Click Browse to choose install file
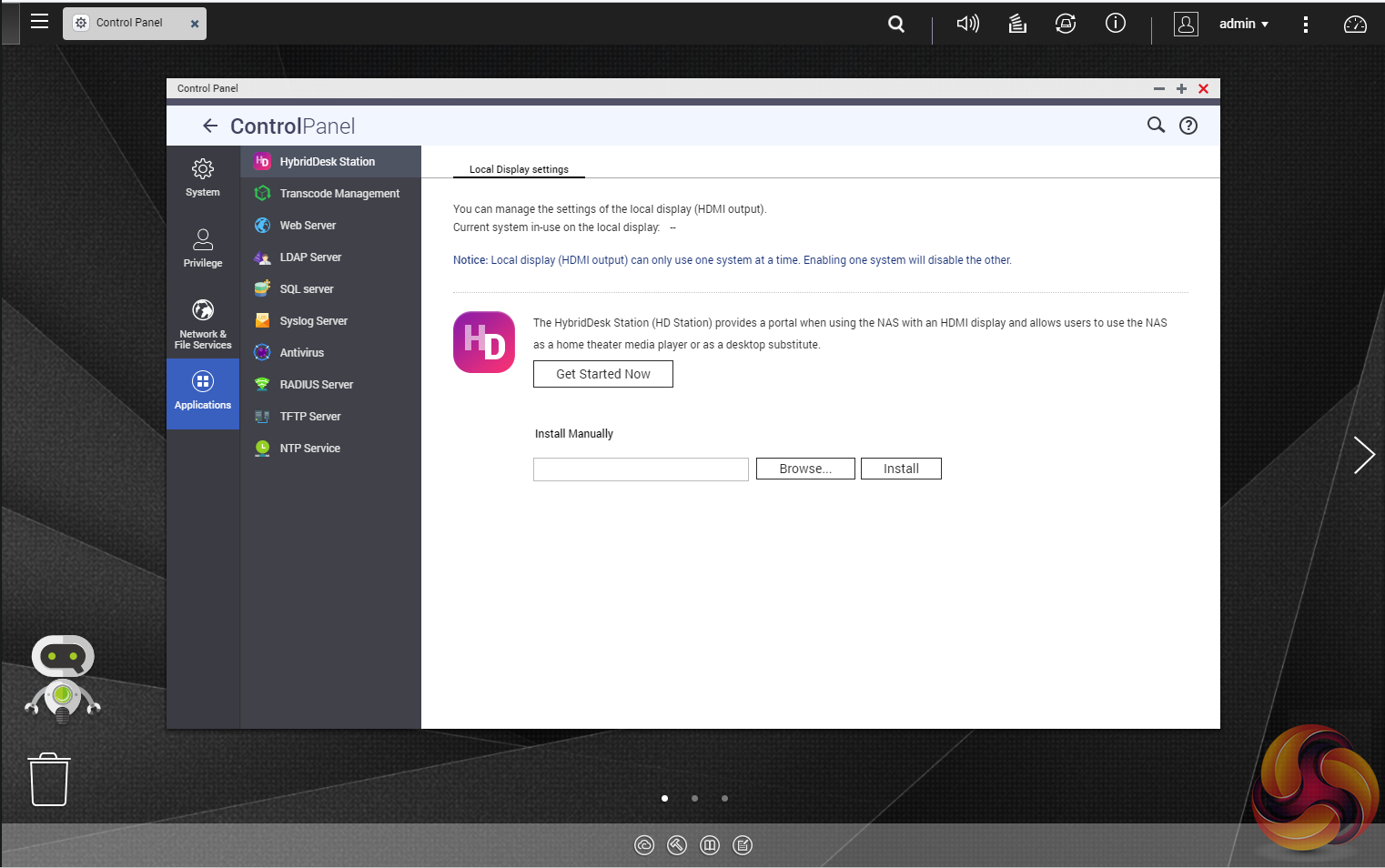Viewport: 1385px width, 868px height. click(804, 469)
